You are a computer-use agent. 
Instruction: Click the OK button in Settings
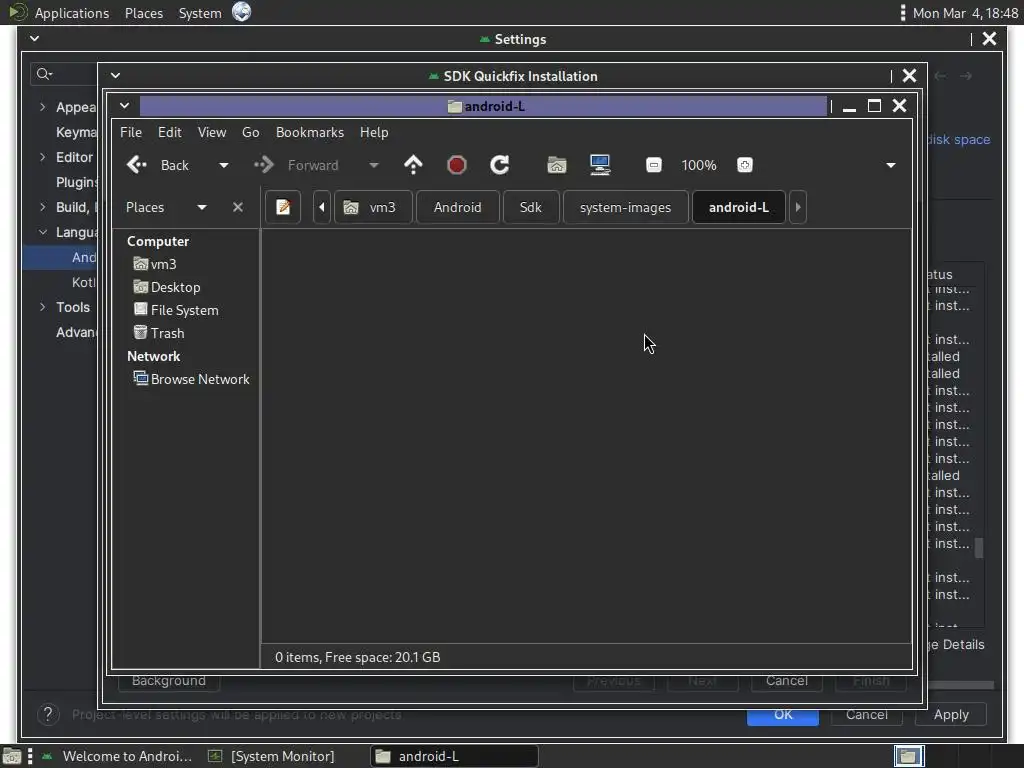pos(783,714)
